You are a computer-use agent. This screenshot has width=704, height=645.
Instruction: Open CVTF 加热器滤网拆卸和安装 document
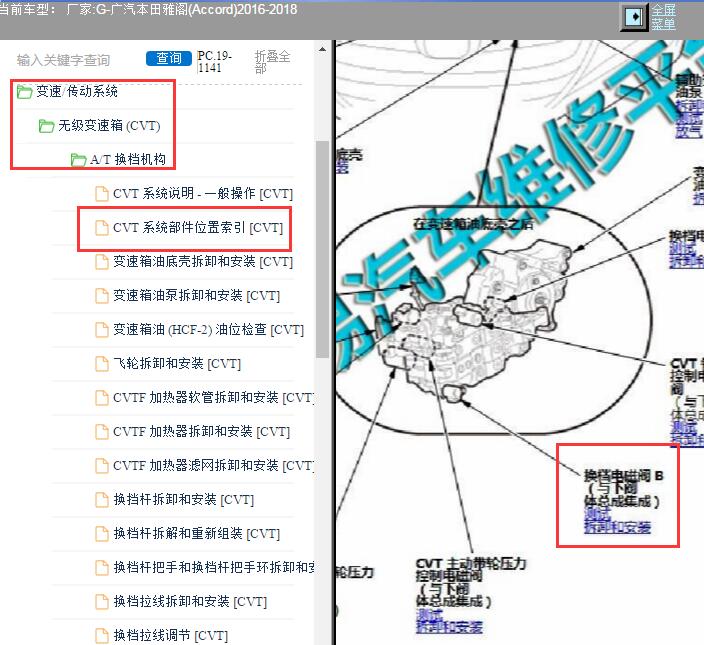213,465
